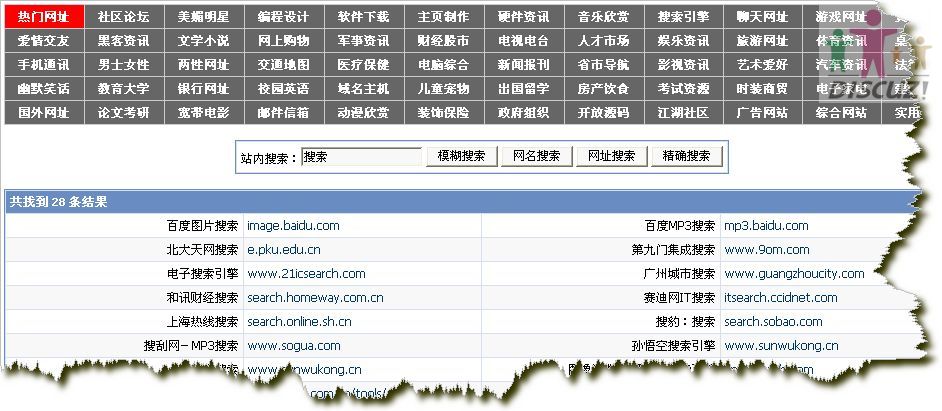Go to 医疗保健 category
The image size is (942, 411).
(x=364, y=65)
